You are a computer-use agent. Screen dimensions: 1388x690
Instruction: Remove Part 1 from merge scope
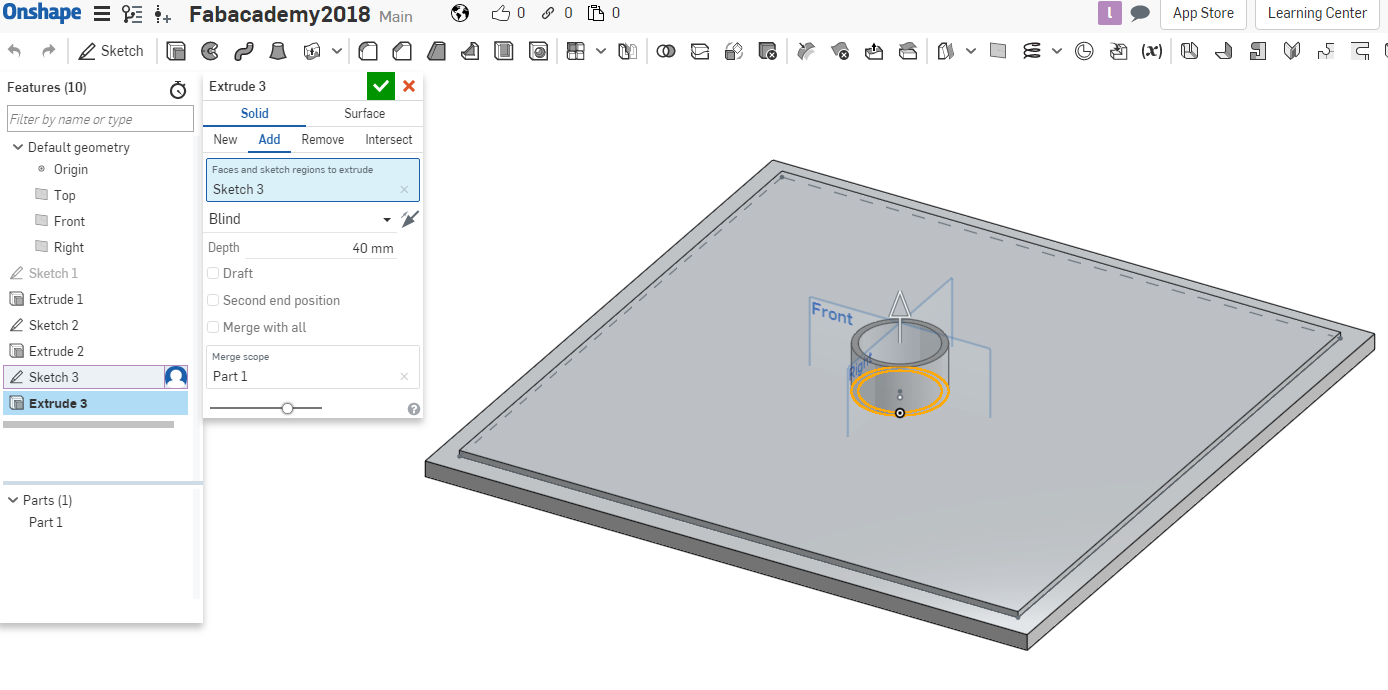click(x=404, y=376)
